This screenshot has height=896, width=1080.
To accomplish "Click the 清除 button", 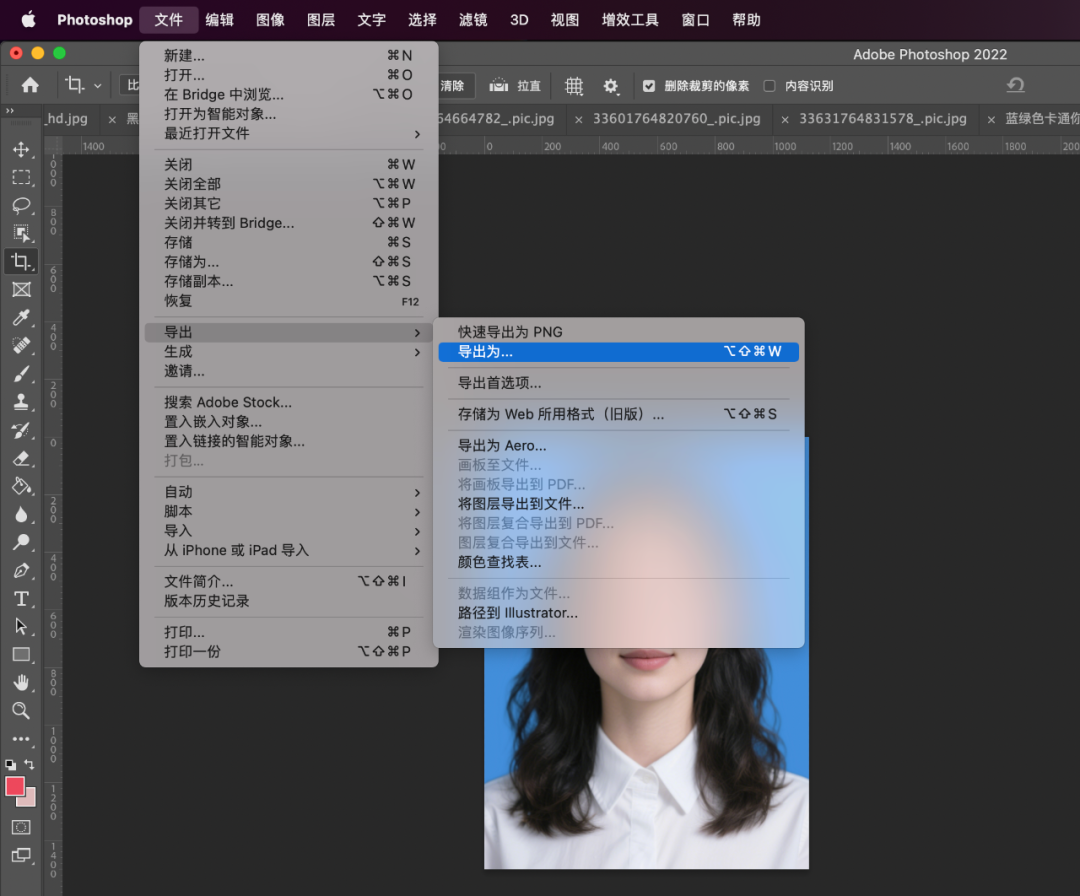I will [x=452, y=86].
